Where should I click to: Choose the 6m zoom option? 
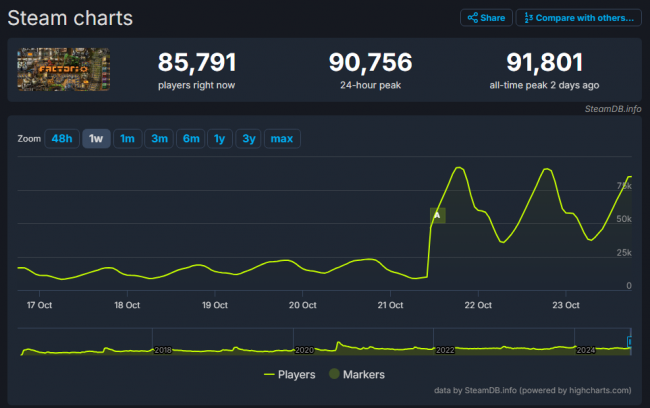(x=189, y=139)
